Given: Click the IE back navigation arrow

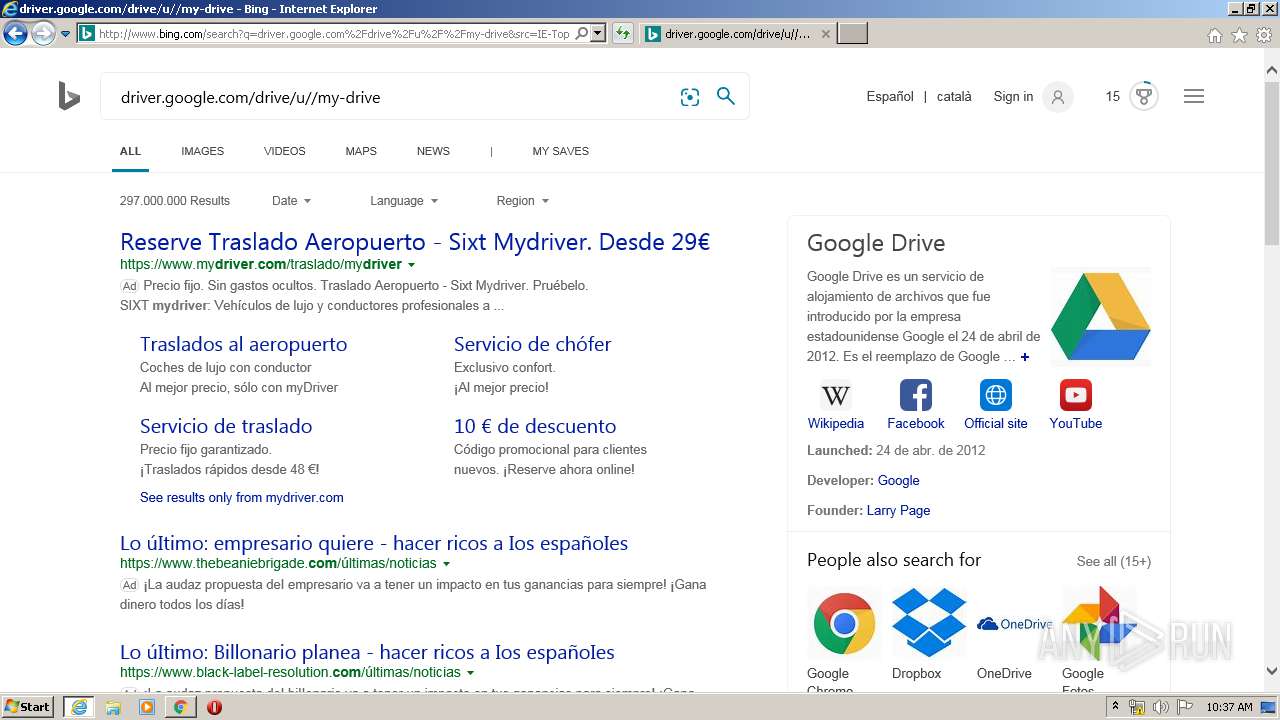Looking at the screenshot, I should (x=15, y=34).
